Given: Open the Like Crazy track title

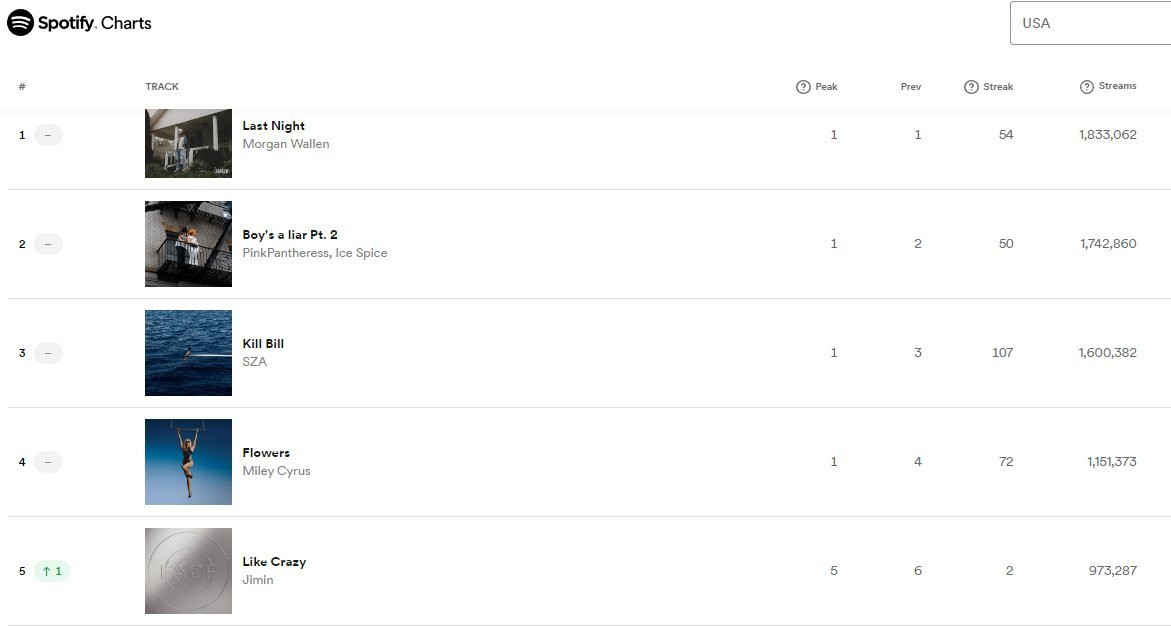Looking at the screenshot, I should [274, 562].
